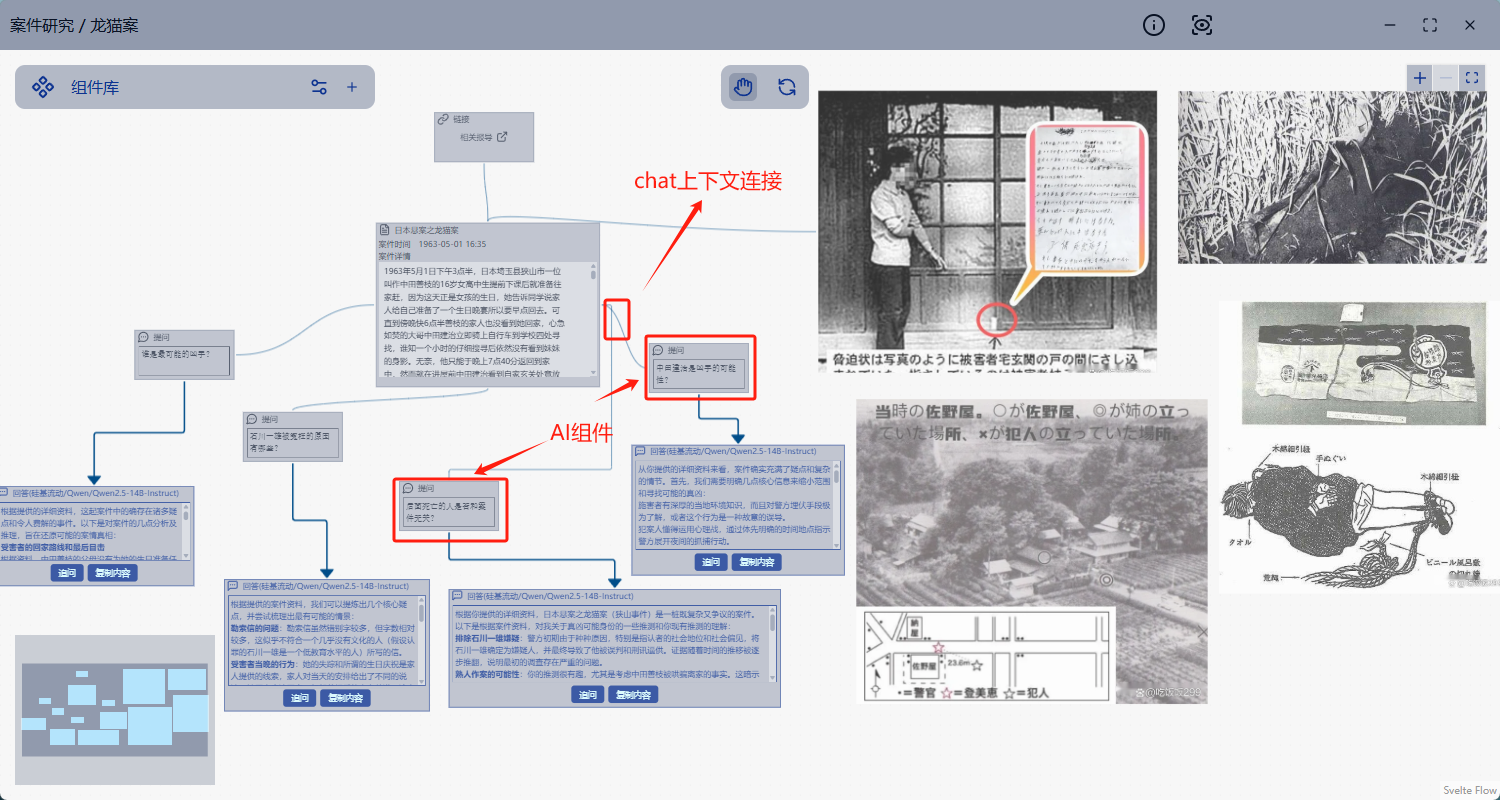Select the grass field photo
The height and width of the screenshot is (800, 1500).
point(1332,177)
